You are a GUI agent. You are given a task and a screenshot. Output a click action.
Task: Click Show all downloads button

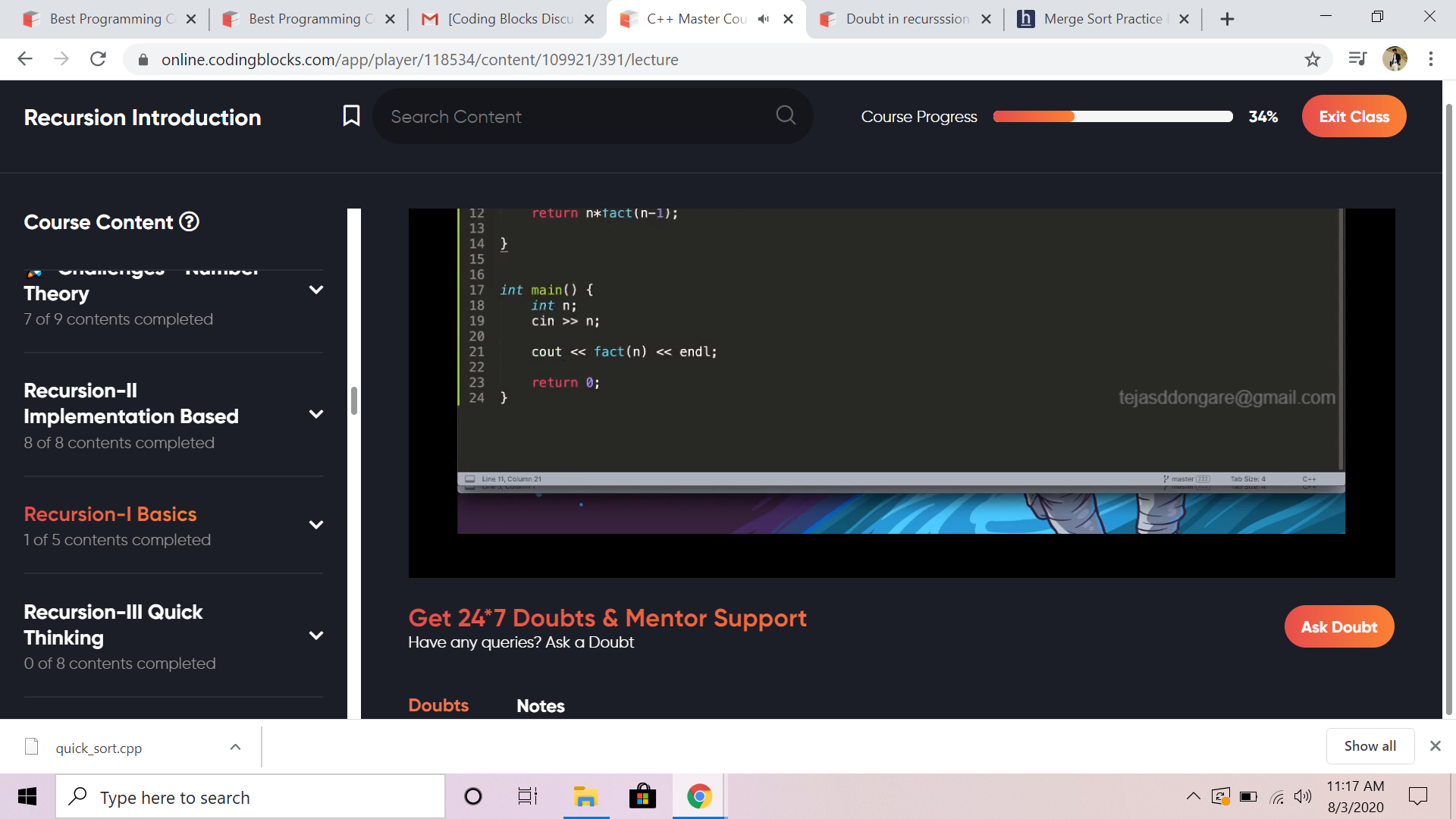coord(1370,745)
